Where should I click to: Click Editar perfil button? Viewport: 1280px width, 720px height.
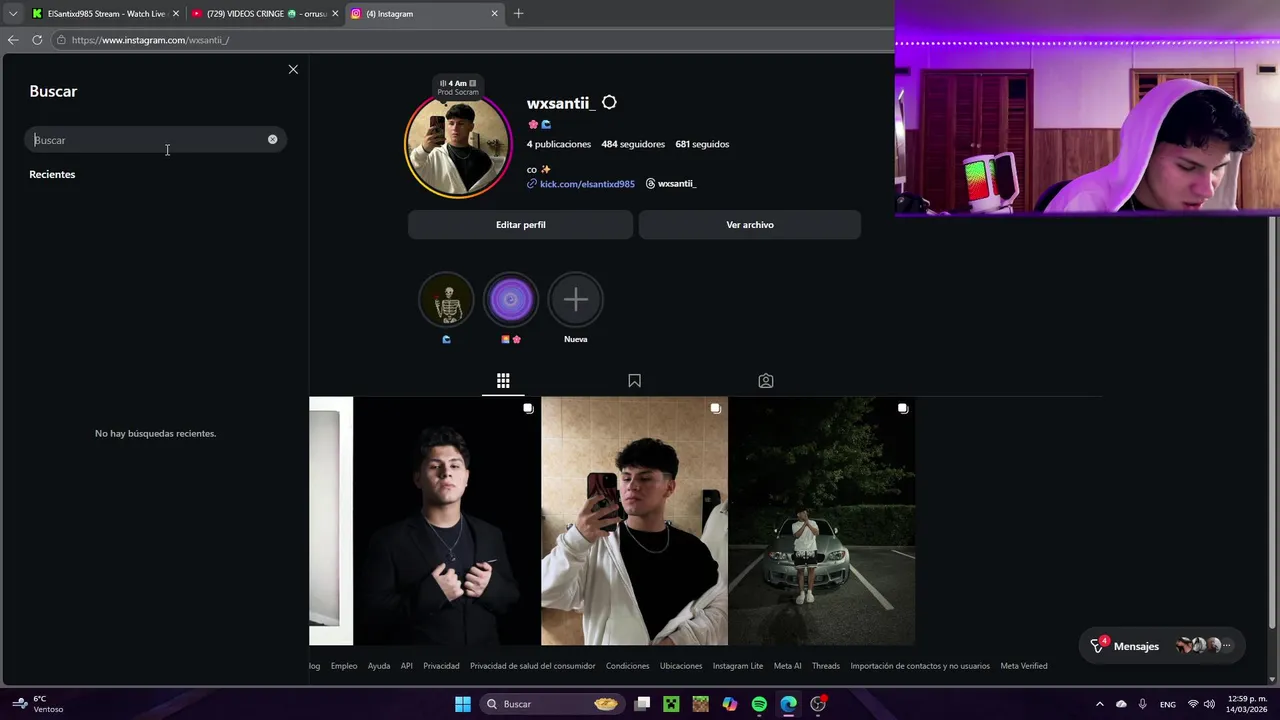point(520,225)
